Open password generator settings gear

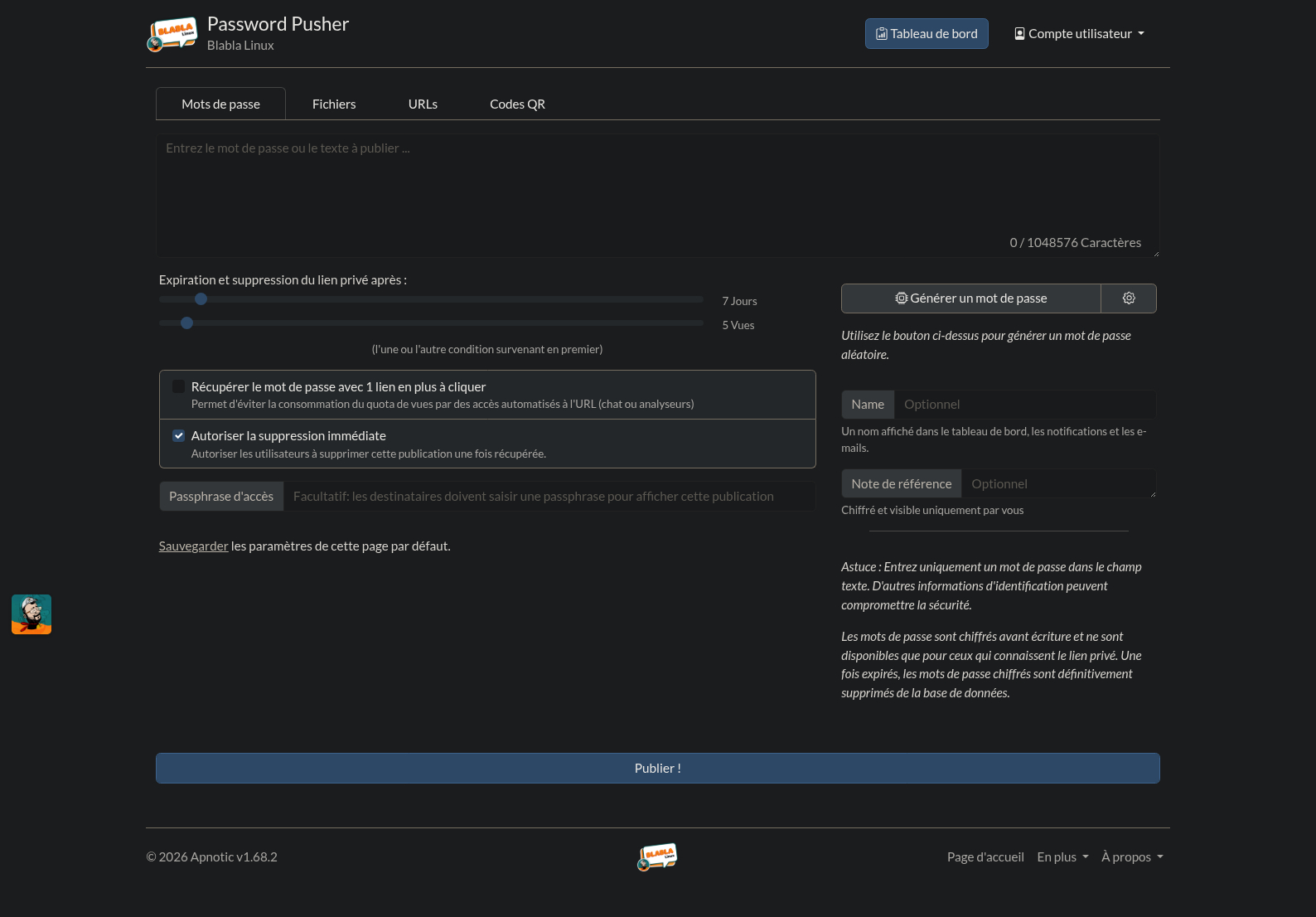click(x=1128, y=298)
